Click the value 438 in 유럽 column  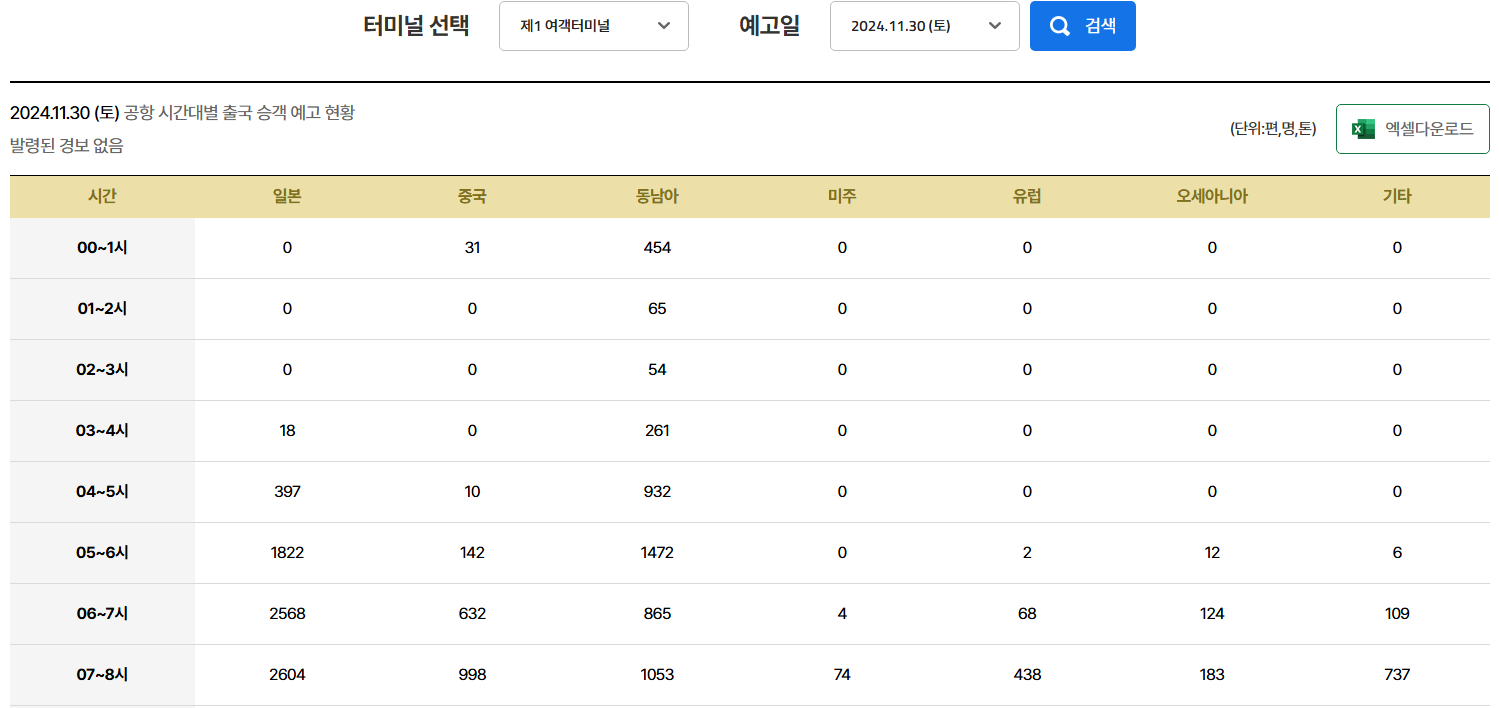click(1027, 675)
